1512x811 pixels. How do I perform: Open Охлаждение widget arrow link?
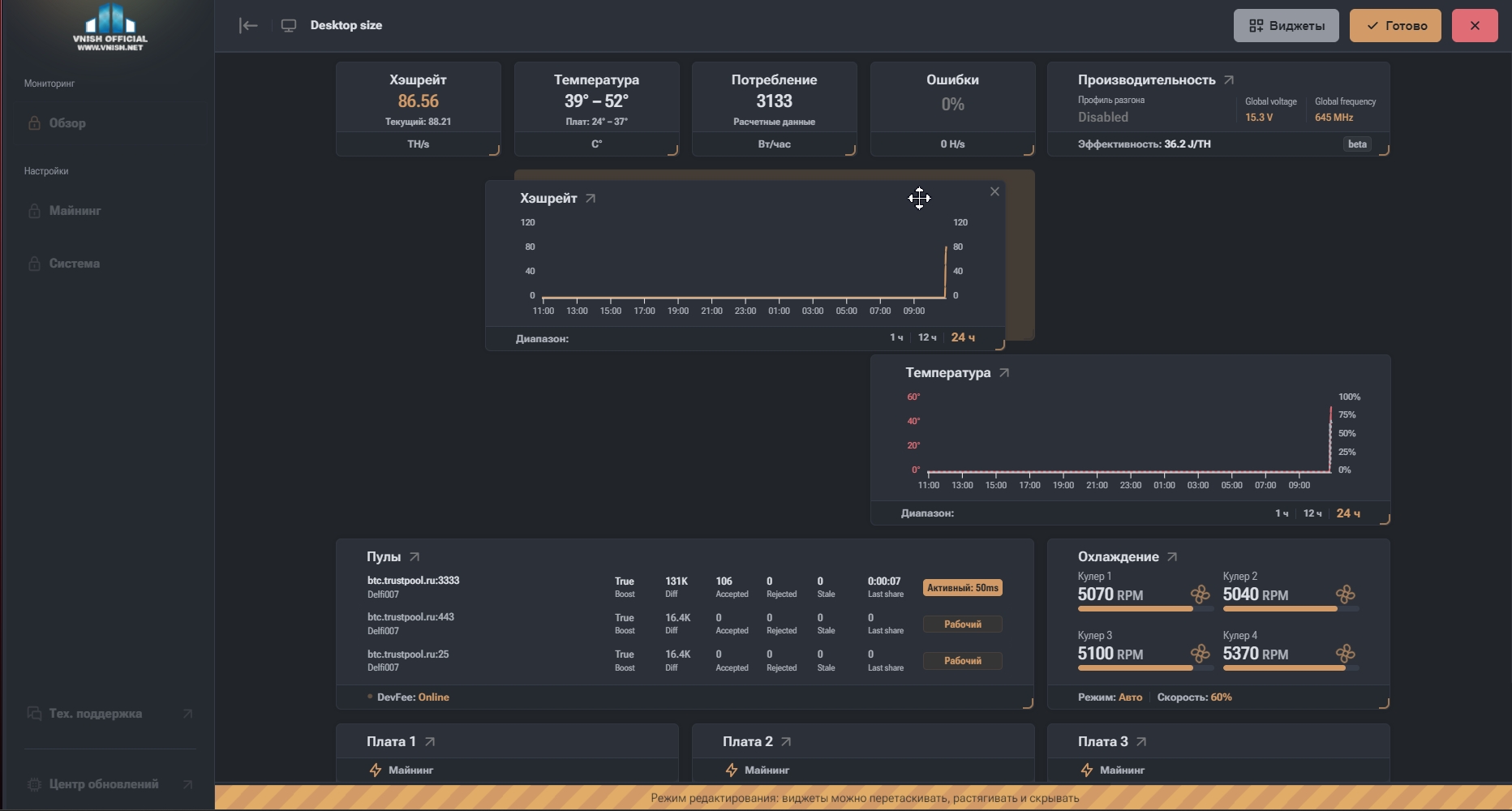[x=1172, y=556]
